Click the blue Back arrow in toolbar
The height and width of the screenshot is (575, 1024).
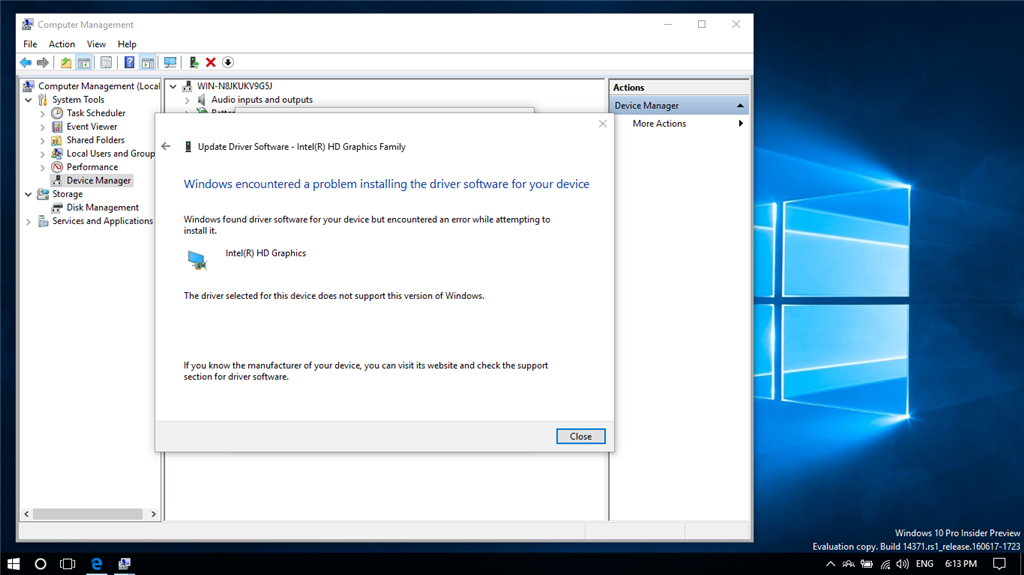tap(25, 63)
